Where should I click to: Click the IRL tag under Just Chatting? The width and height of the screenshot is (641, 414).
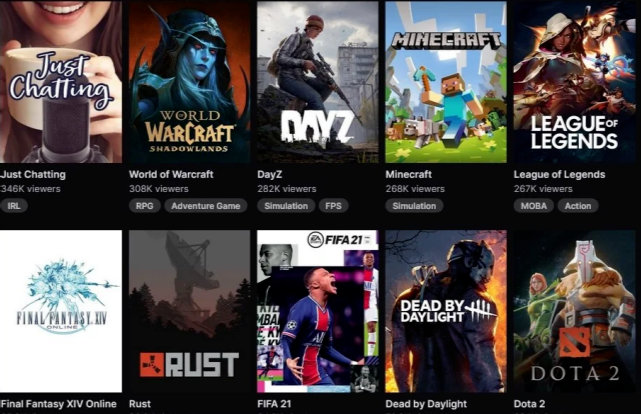[13, 206]
